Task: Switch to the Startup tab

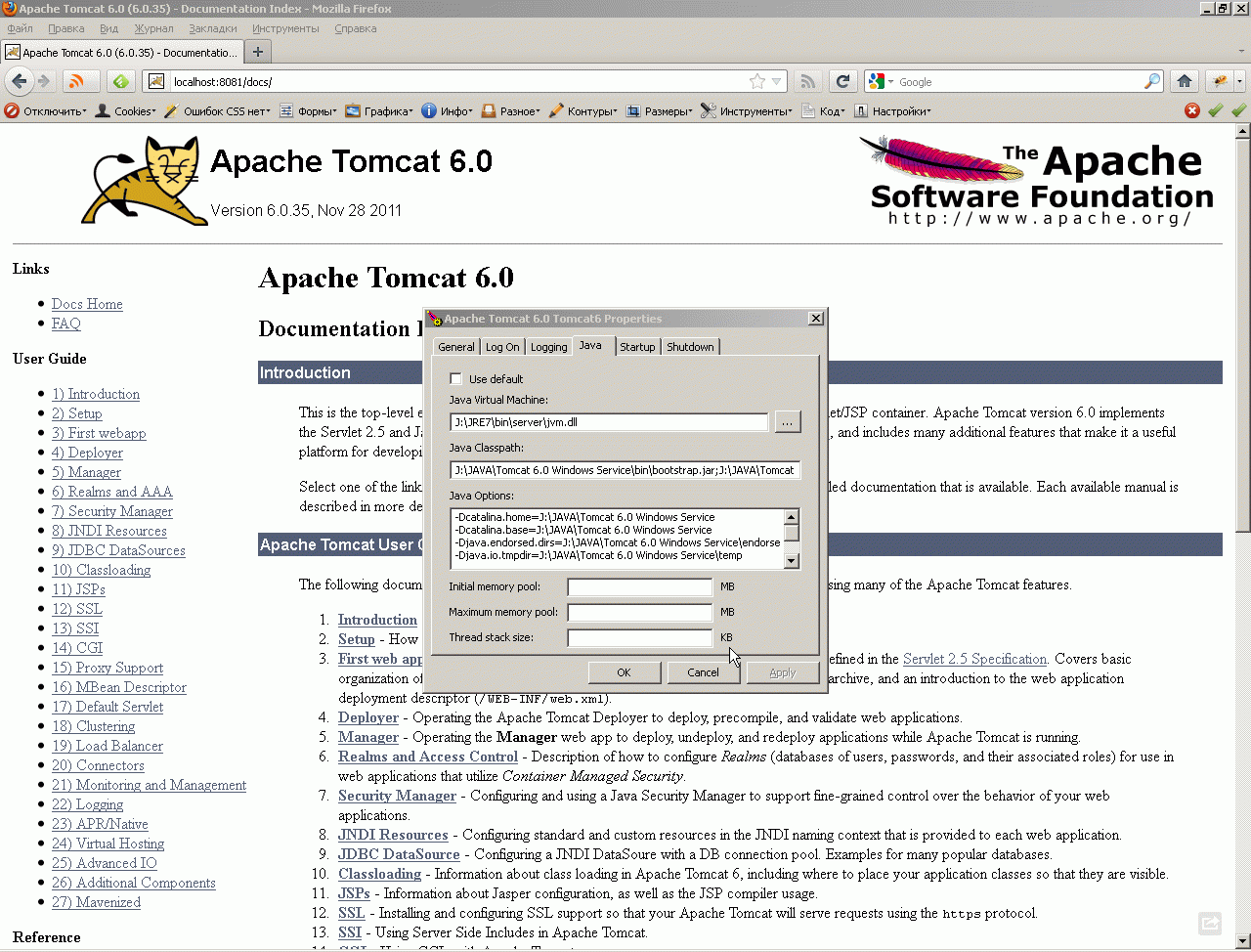Action: coord(637,347)
